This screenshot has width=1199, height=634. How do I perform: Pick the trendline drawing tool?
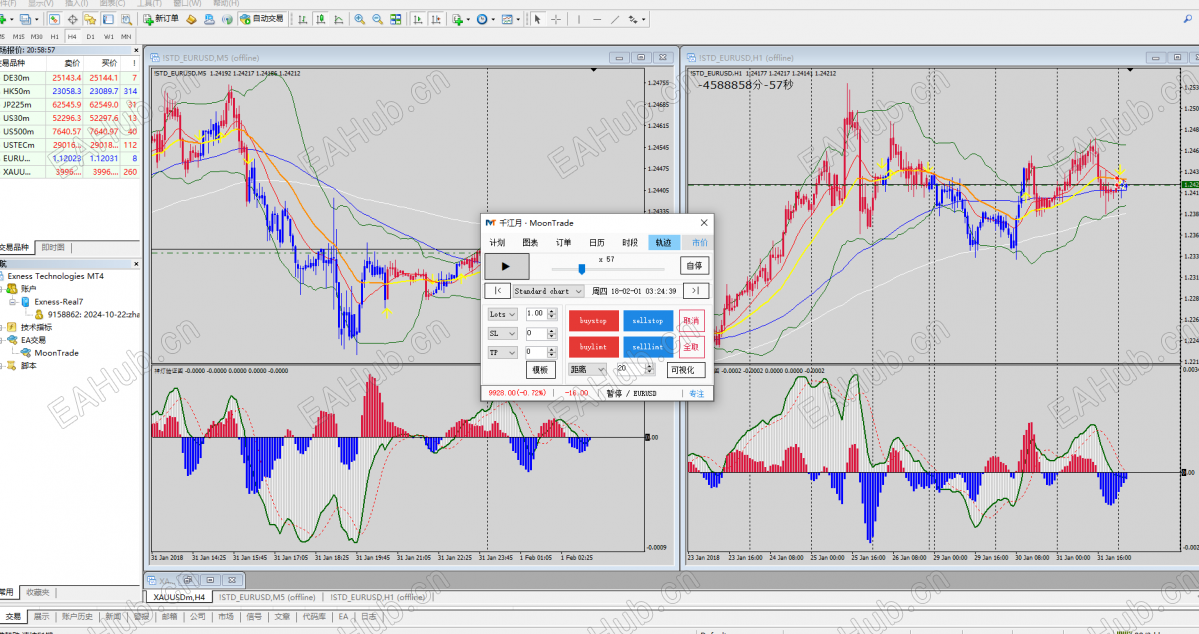[616, 19]
